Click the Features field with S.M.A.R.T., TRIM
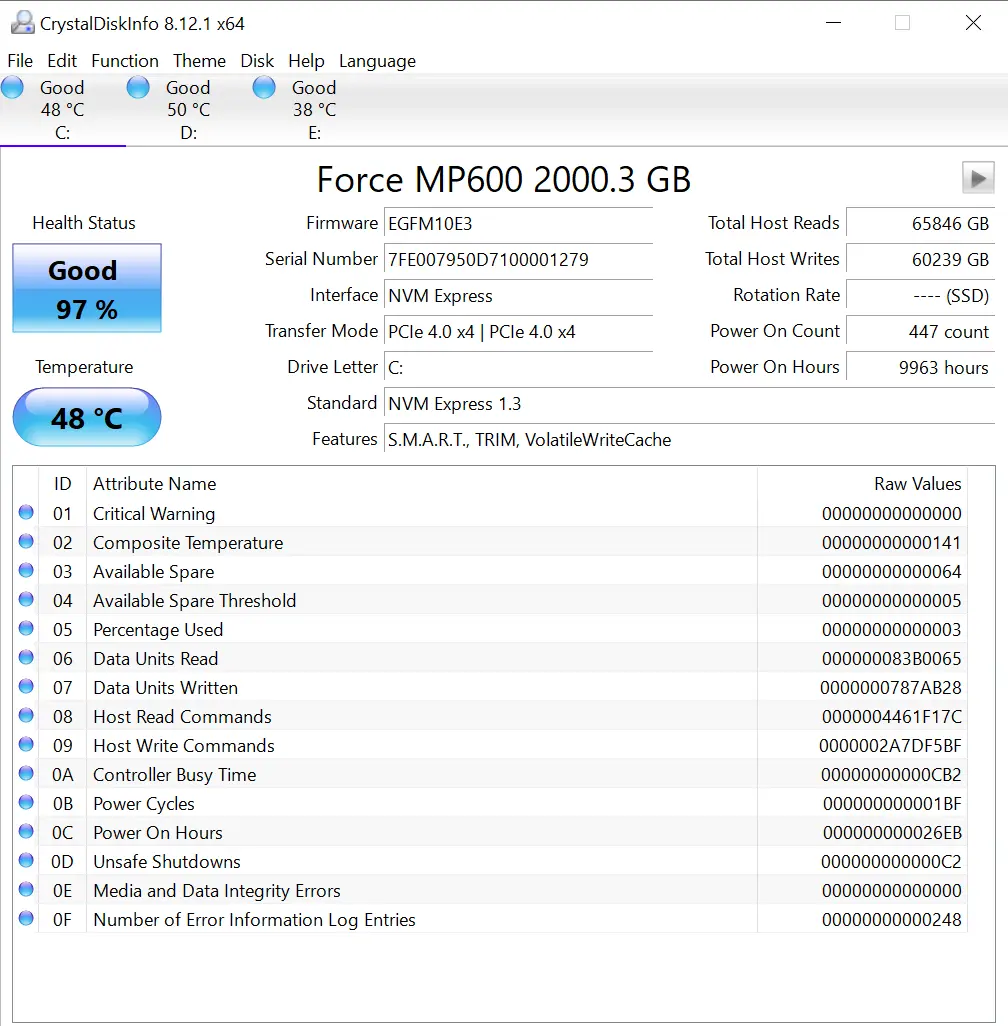The width and height of the screenshot is (1008, 1026). (x=690, y=440)
